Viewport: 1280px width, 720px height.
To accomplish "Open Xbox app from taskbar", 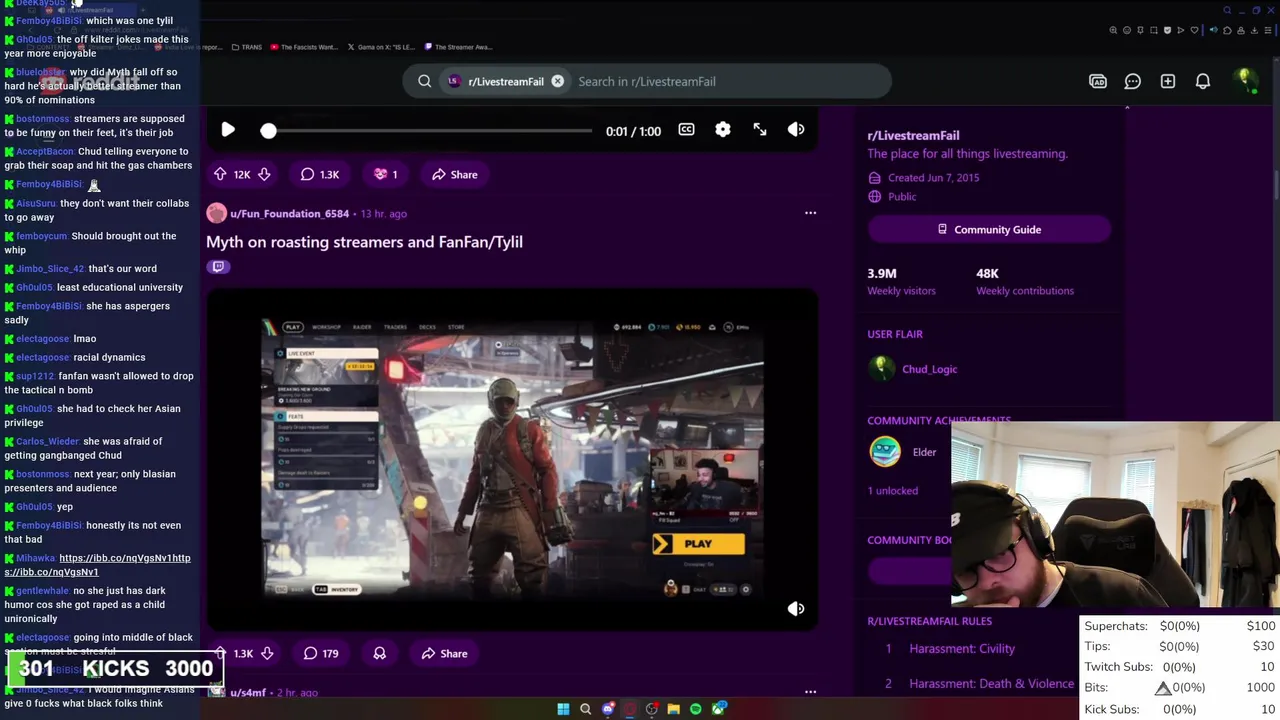I will 719,709.
